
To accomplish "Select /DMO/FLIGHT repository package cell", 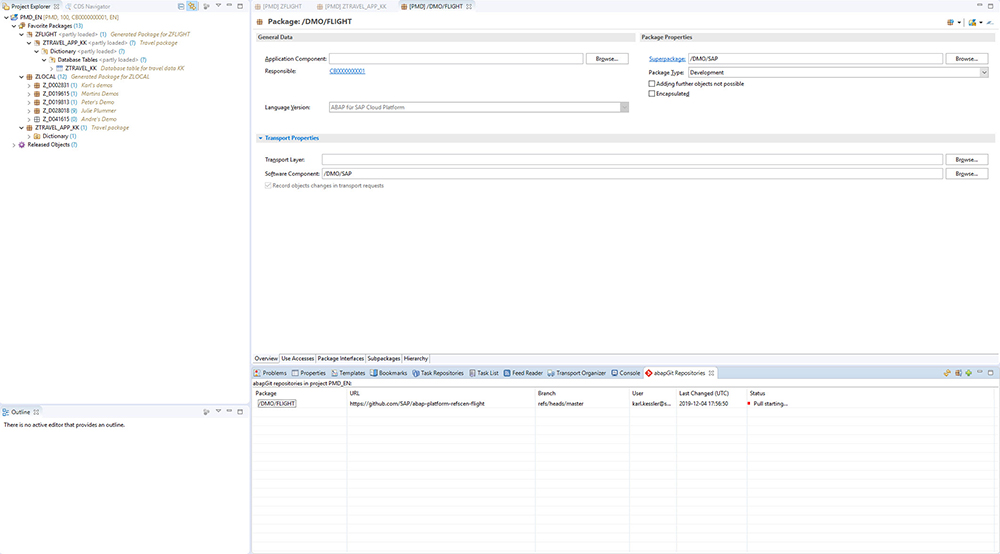I will point(277,404).
